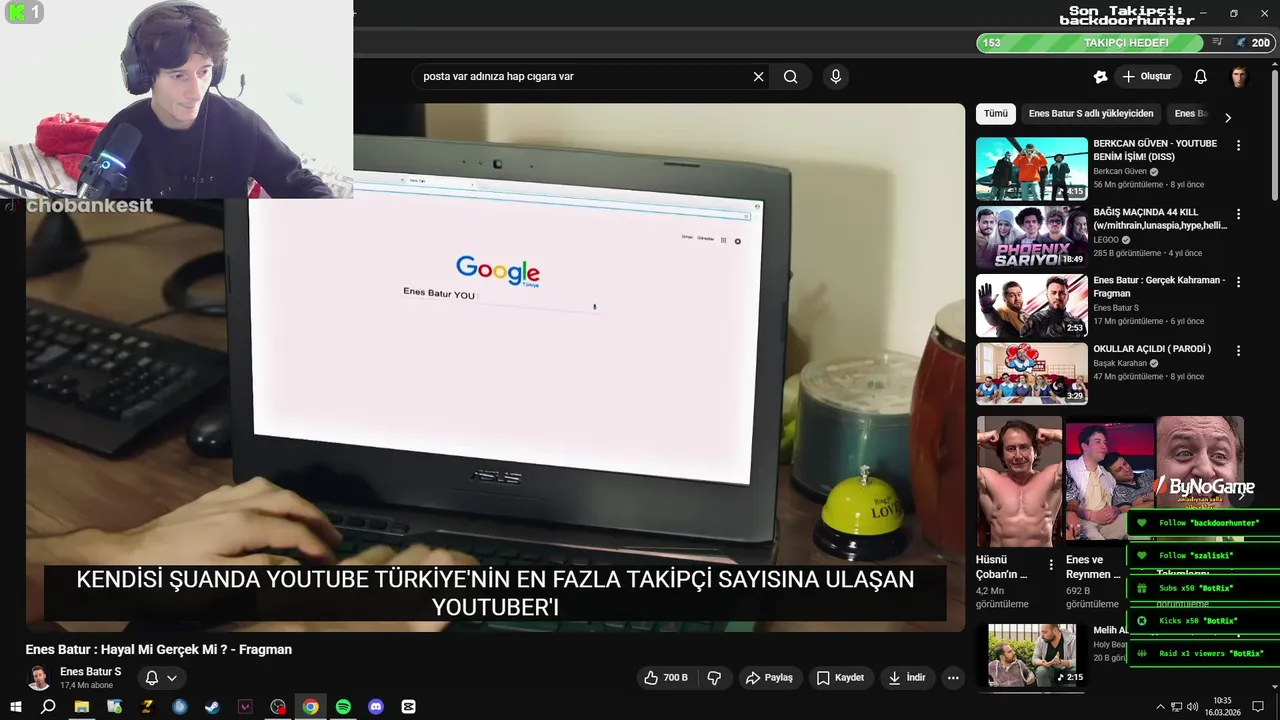Viewport: 1280px width, 720px height.
Task: Open the recording app with red dot
Action: point(278,707)
